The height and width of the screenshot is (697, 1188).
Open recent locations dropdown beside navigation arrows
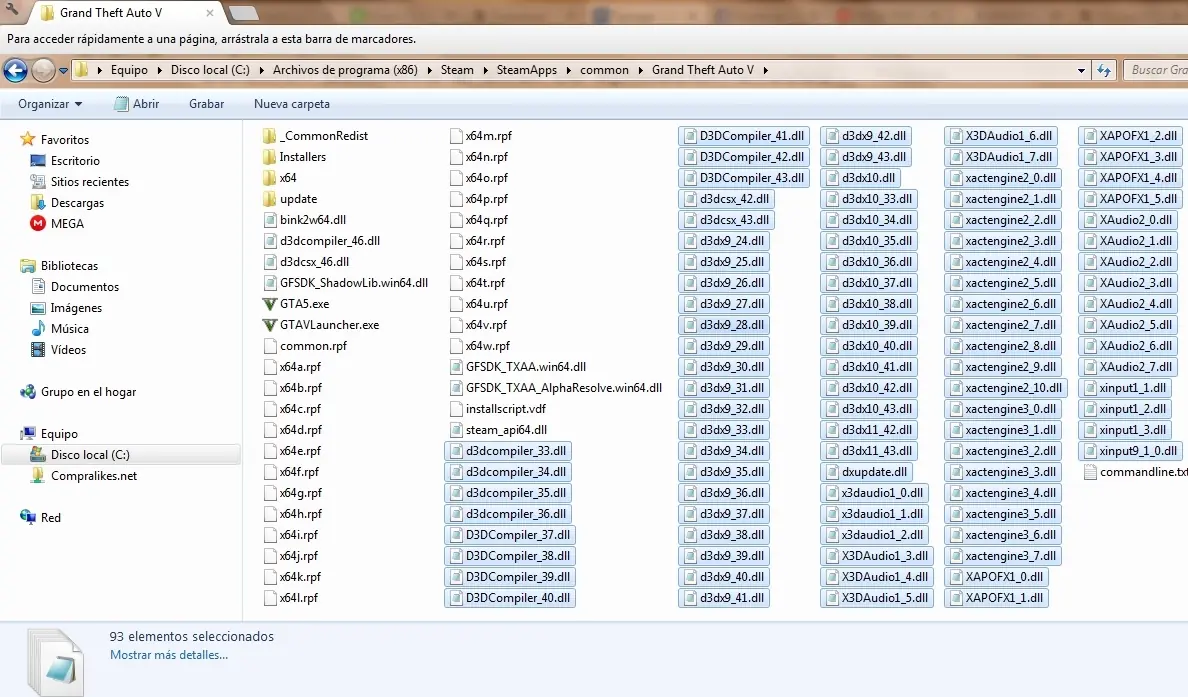click(x=63, y=70)
